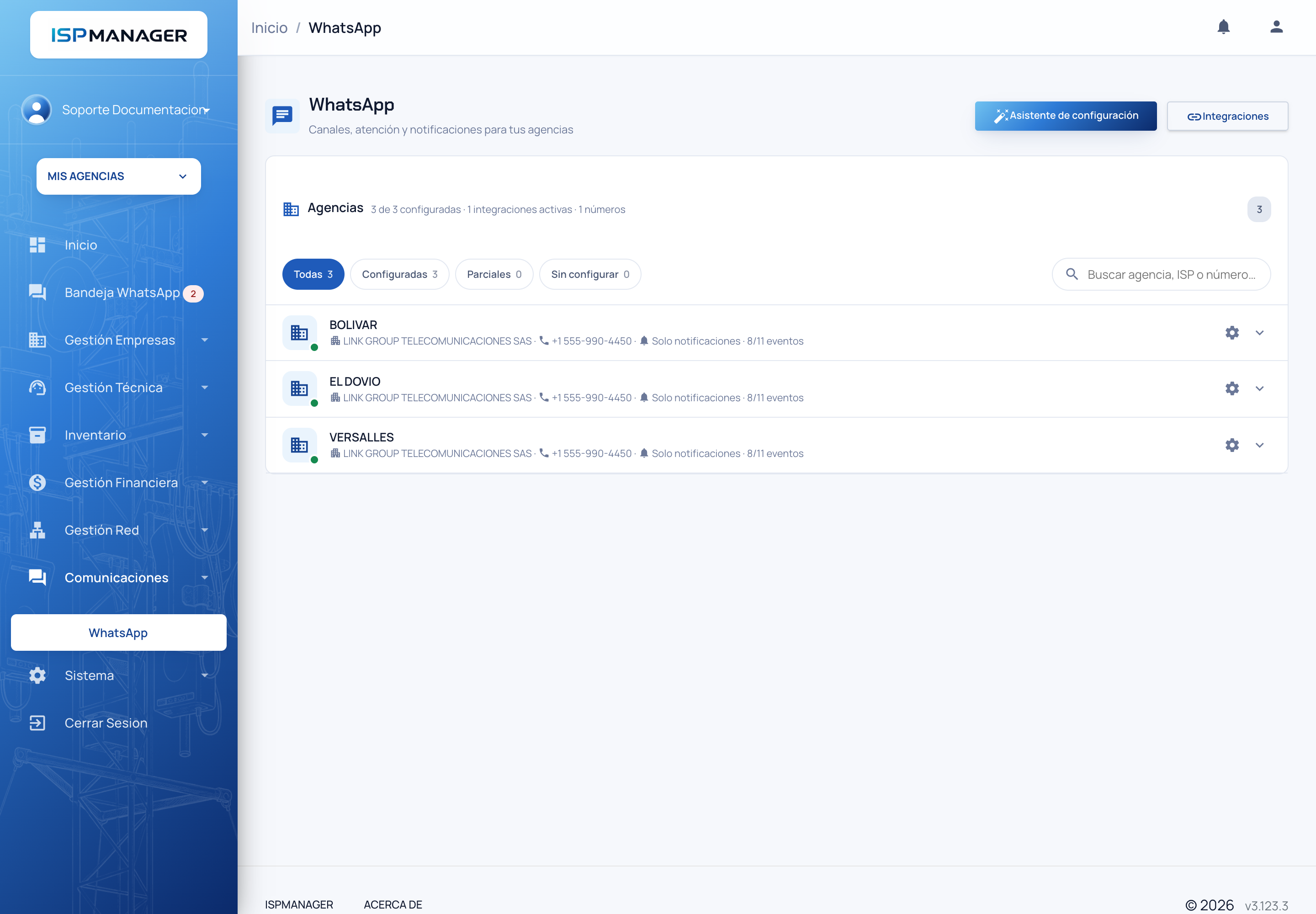Image resolution: width=1316 pixels, height=914 pixels.
Task: Click the Comunicaciones chat bubbles icon
Action: click(37, 578)
